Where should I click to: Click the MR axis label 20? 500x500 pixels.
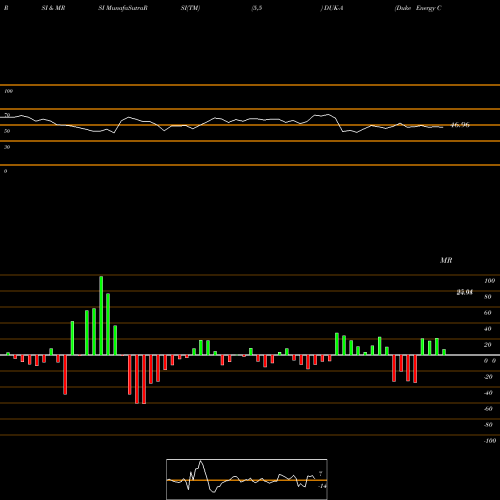click(x=488, y=345)
